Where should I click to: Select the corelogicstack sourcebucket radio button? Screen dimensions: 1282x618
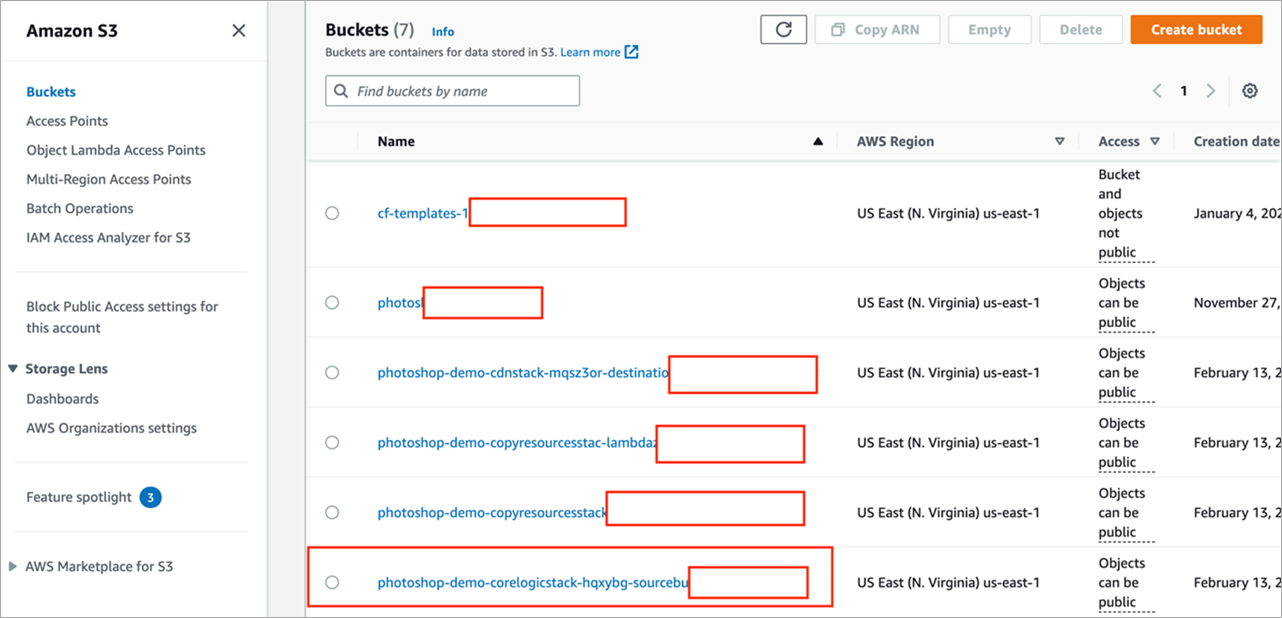pyautogui.click(x=332, y=583)
